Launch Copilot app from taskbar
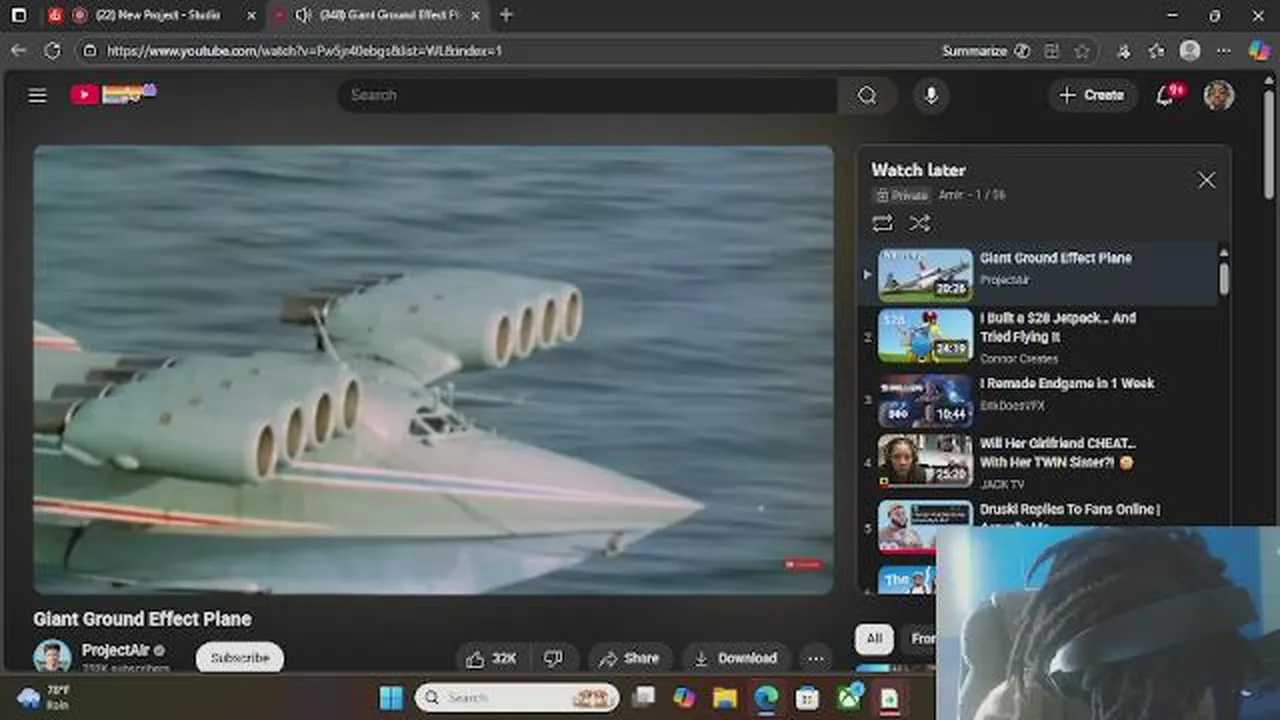Viewport: 1280px width, 720px height. click(684, 697)
